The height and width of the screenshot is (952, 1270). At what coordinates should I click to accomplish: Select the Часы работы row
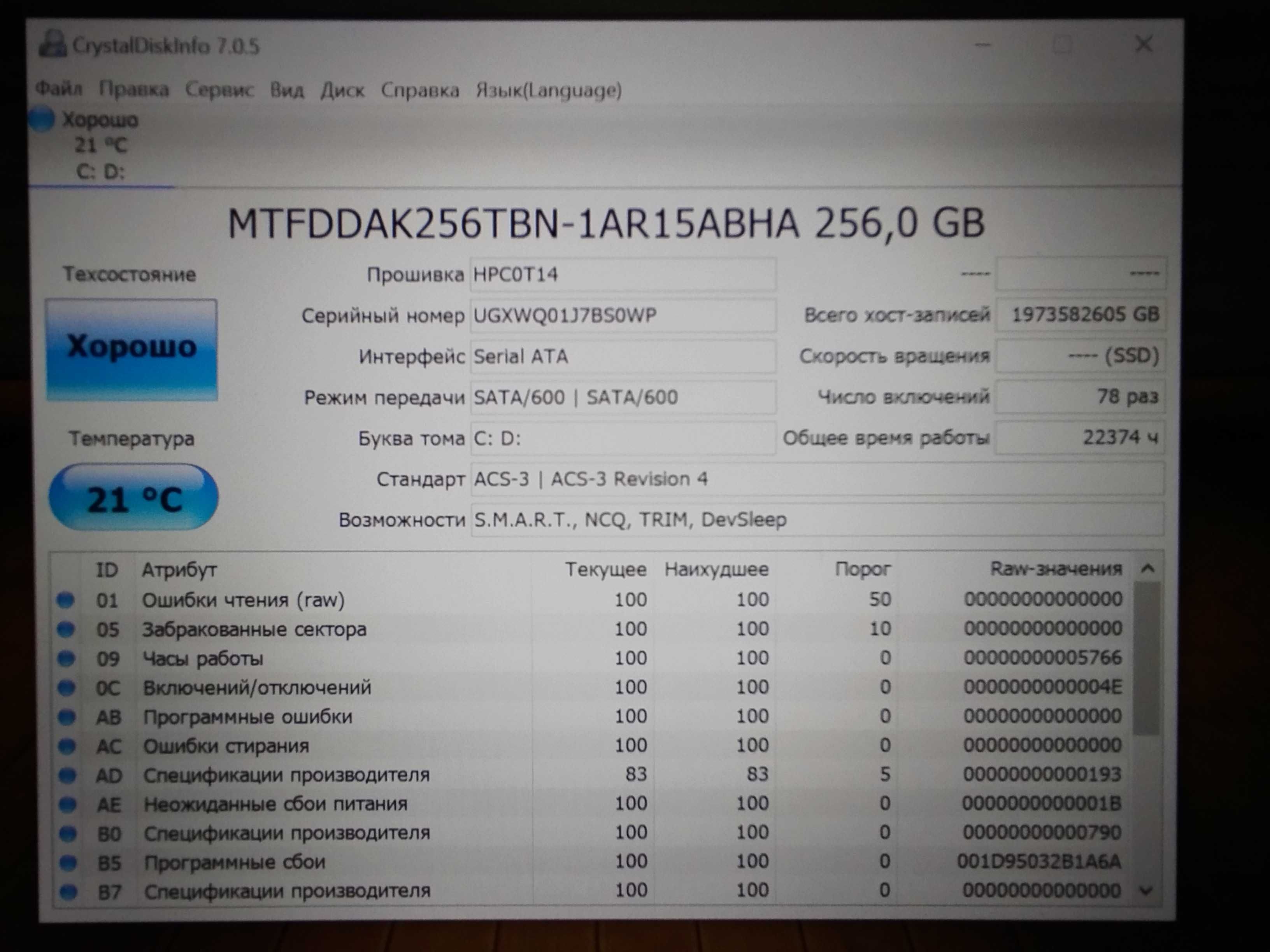pyautogui.click(x=591, y=658)
